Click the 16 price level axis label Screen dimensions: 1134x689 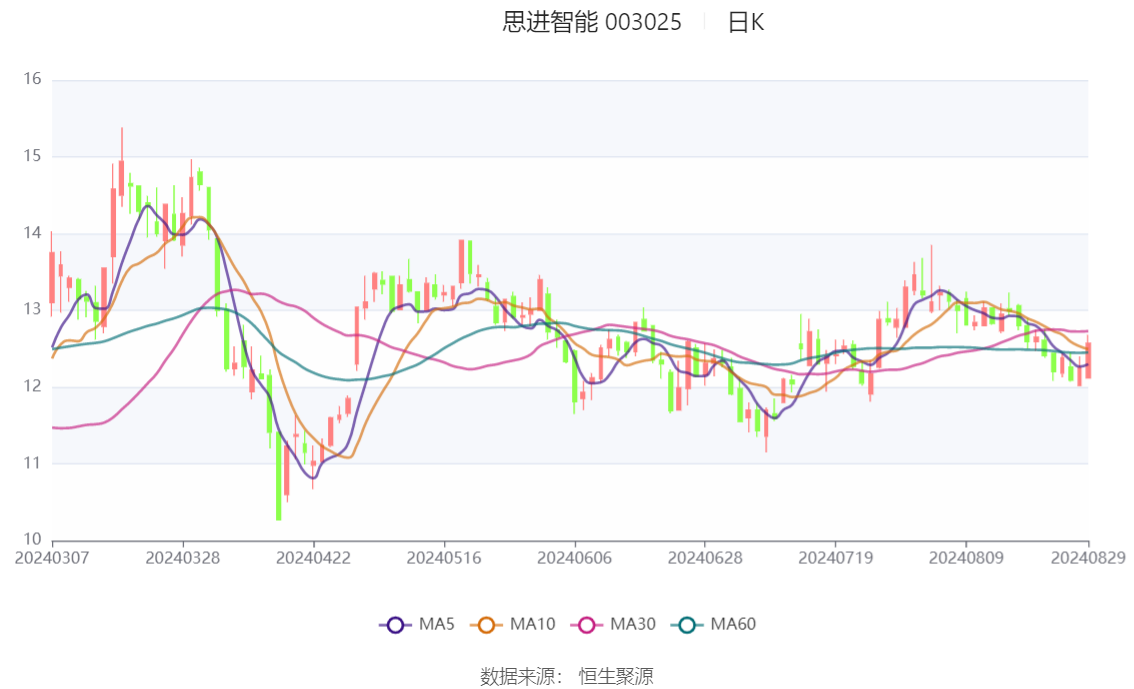33,79
